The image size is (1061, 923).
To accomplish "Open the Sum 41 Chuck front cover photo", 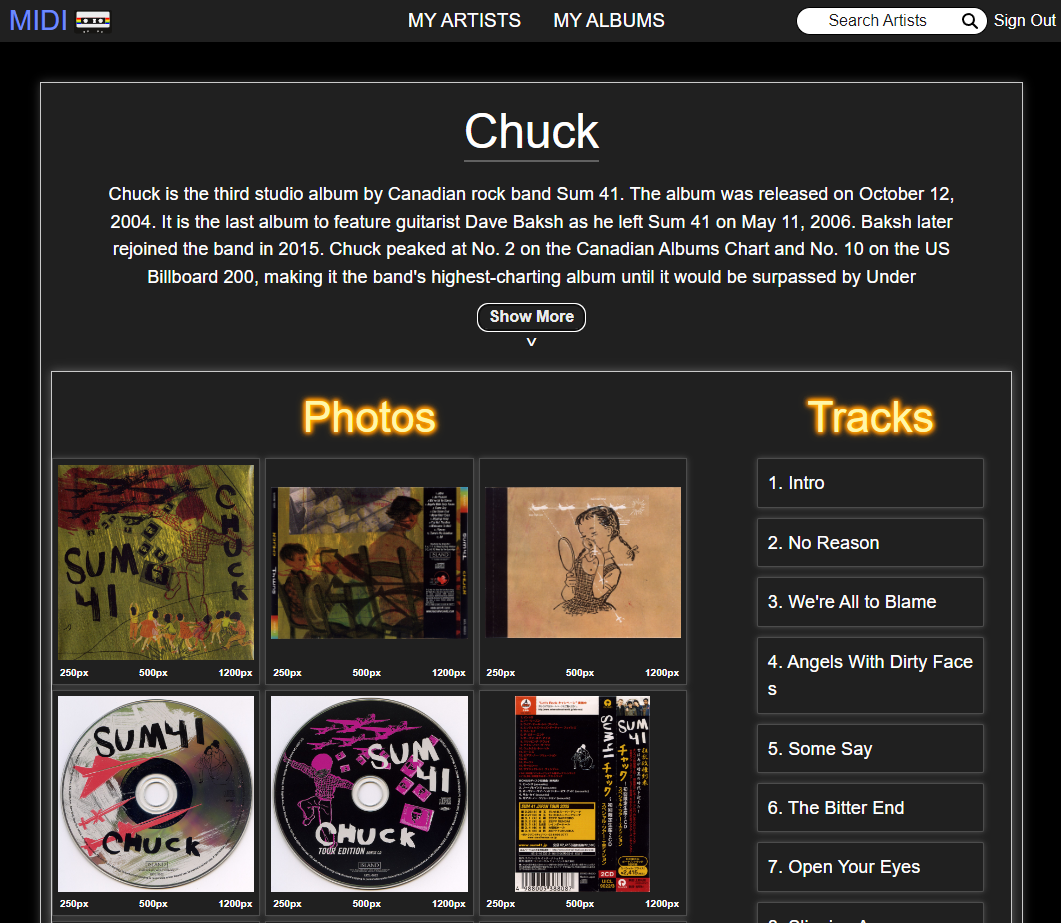I will (156, 562).
